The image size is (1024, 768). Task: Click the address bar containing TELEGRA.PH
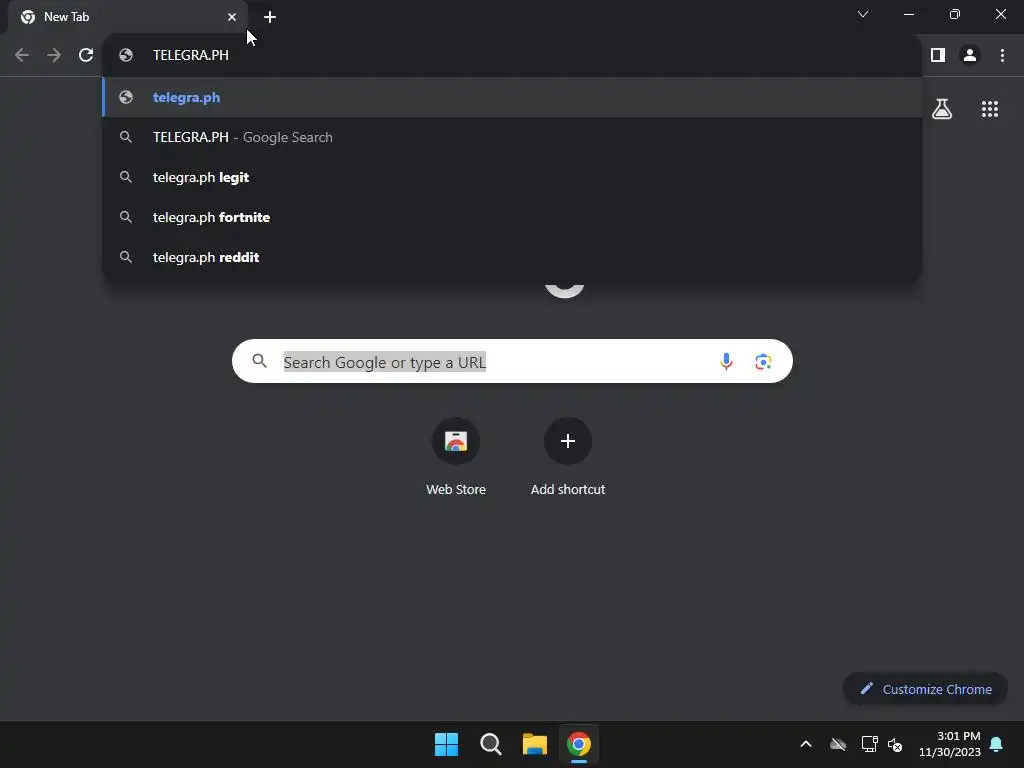pos(512,55)
